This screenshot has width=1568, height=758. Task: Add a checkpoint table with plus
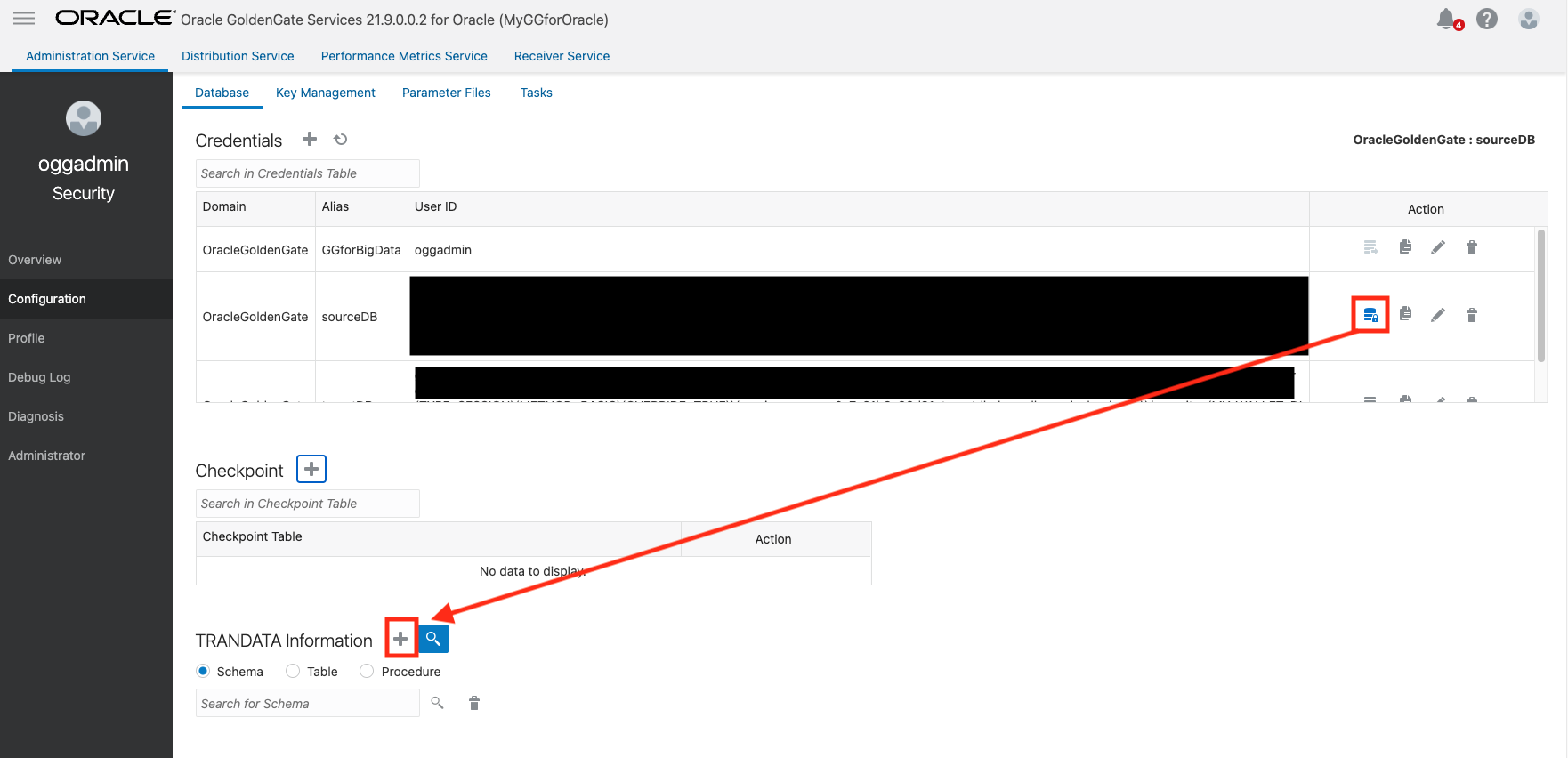click(311, 469)
